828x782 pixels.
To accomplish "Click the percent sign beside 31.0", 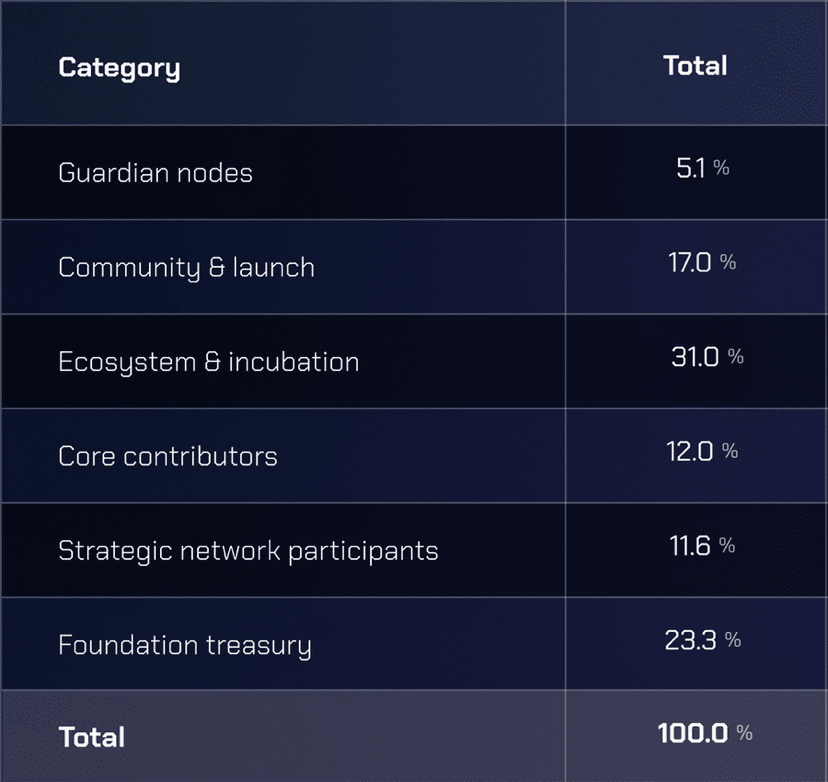I will coord(736,357).
